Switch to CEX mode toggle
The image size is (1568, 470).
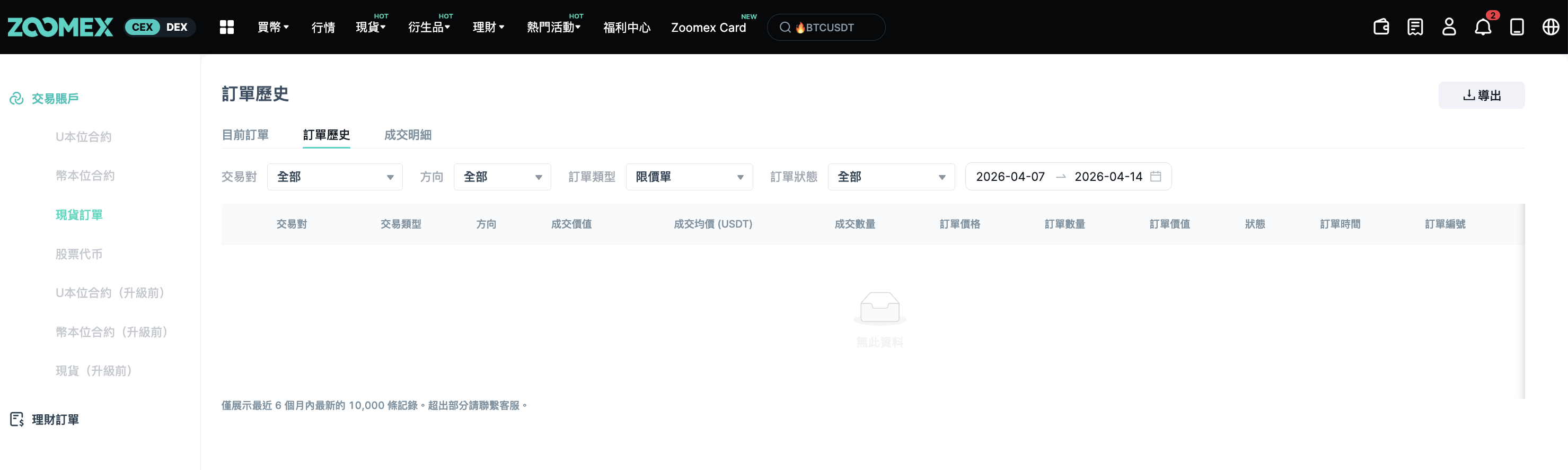(x=143, y=28)
